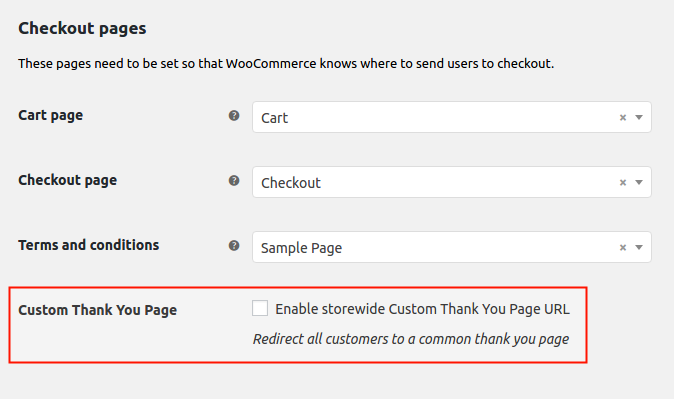Open the Sample Page select box
674x399 pixels.
[x=452, y=247]
